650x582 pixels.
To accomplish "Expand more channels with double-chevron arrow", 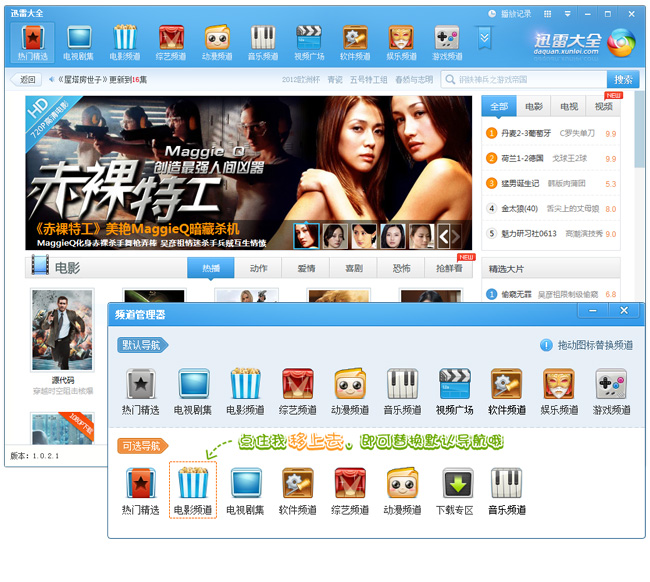I will tap(485, 37).
